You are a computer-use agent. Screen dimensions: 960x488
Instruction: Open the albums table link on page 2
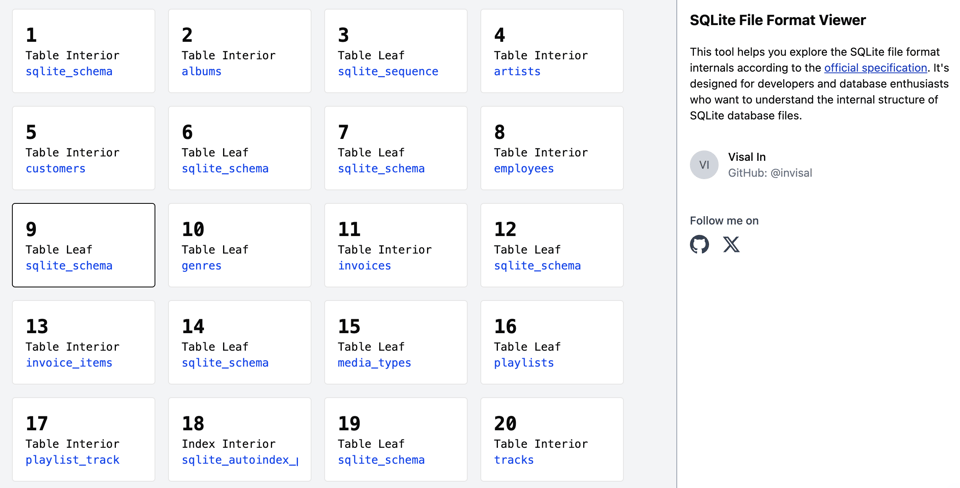click(202, 72)
